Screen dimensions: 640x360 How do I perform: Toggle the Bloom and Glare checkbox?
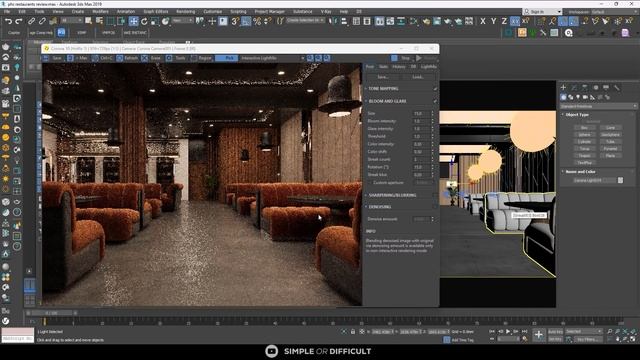click(x=436, y=101)
